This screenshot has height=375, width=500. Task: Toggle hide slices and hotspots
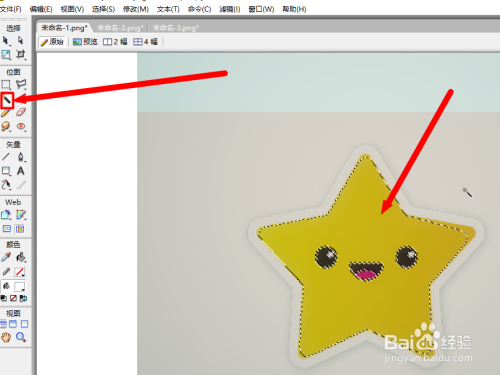[x=7, y=229]
